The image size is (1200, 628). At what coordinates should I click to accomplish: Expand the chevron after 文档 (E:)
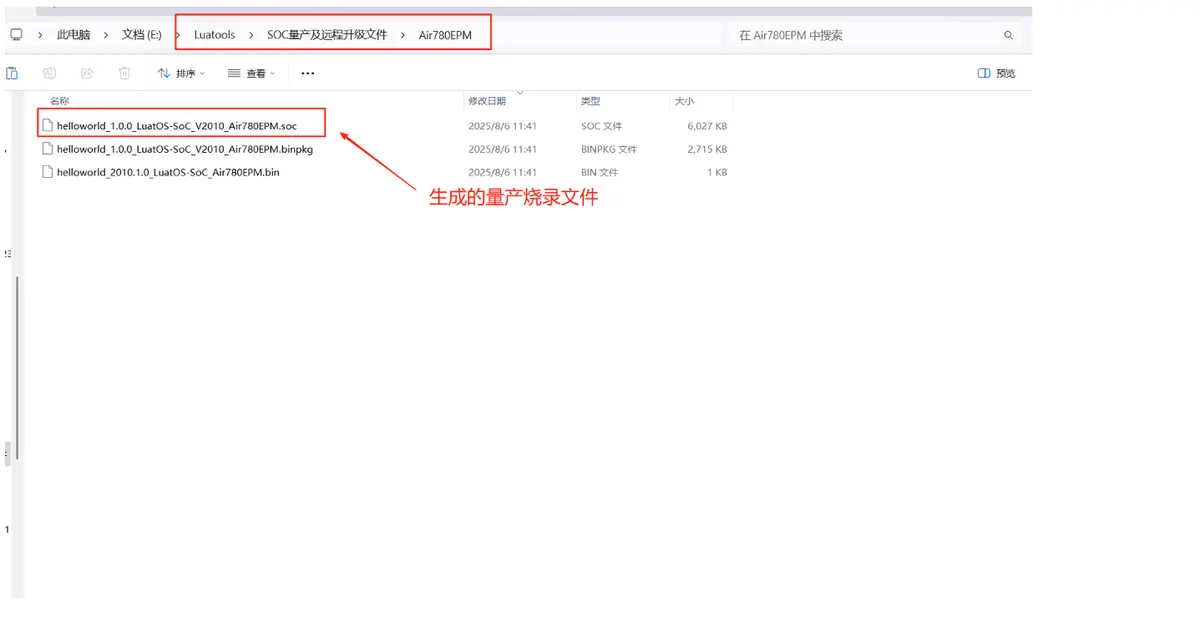point(178,35)
